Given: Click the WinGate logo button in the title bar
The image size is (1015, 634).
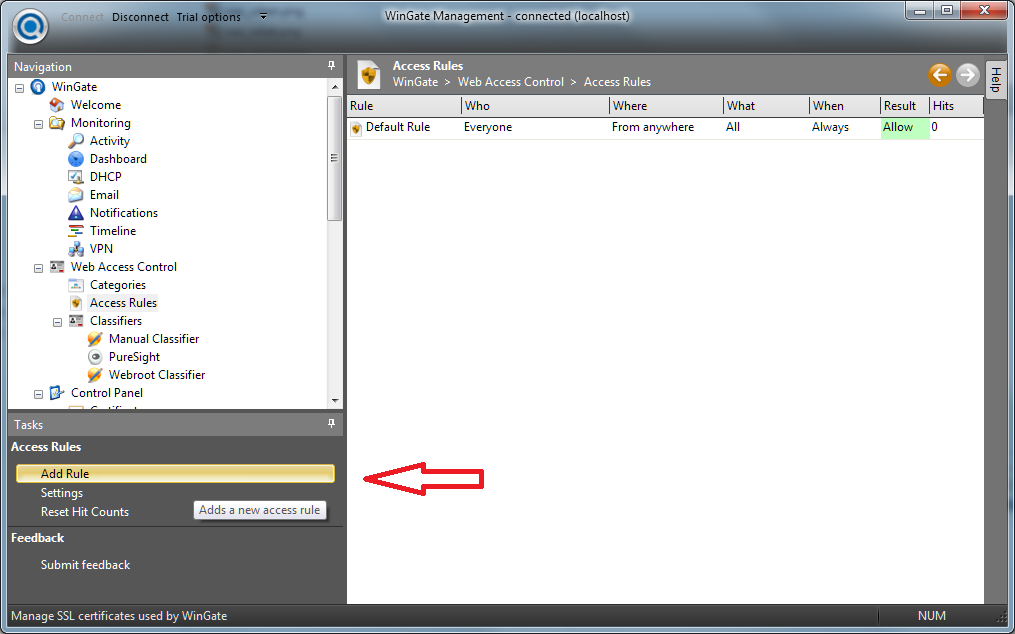Looking at the screenshot, I should click(30, 27).
